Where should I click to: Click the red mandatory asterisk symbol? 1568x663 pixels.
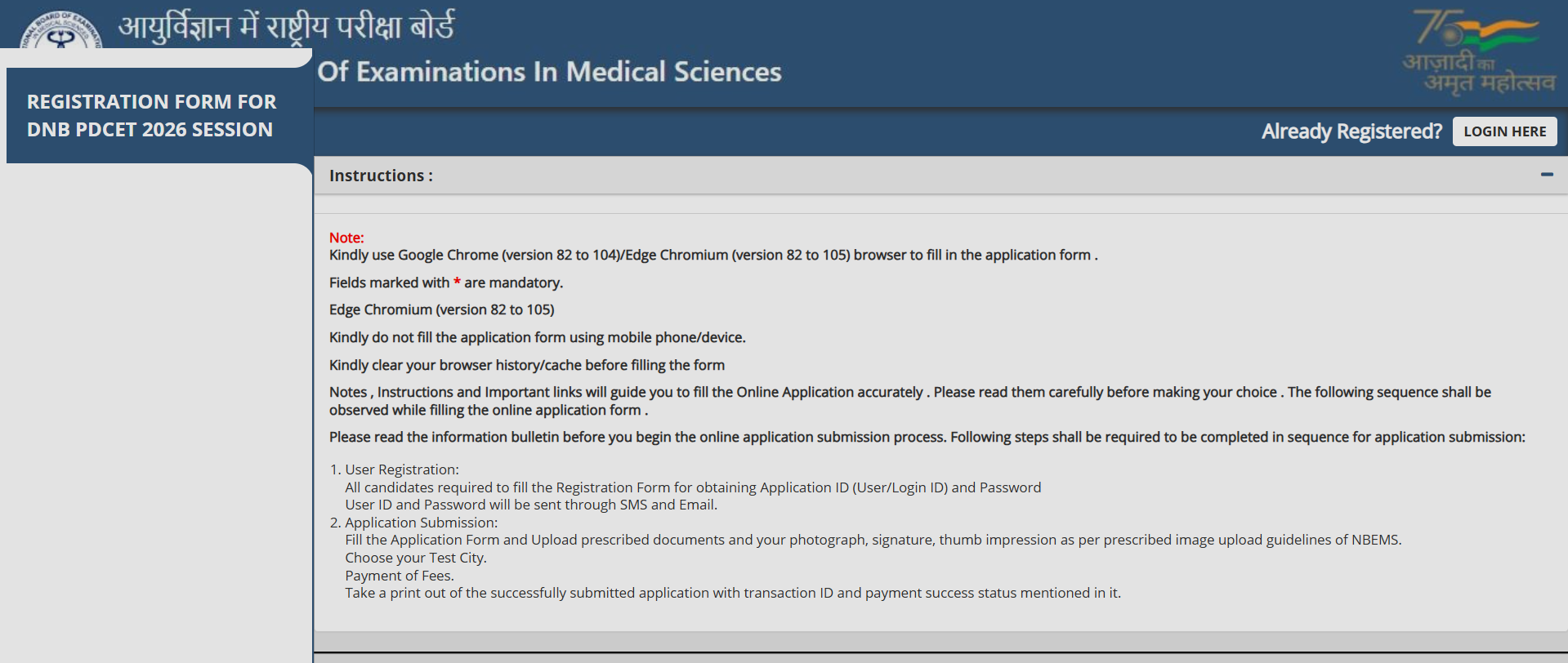(457, 282)
